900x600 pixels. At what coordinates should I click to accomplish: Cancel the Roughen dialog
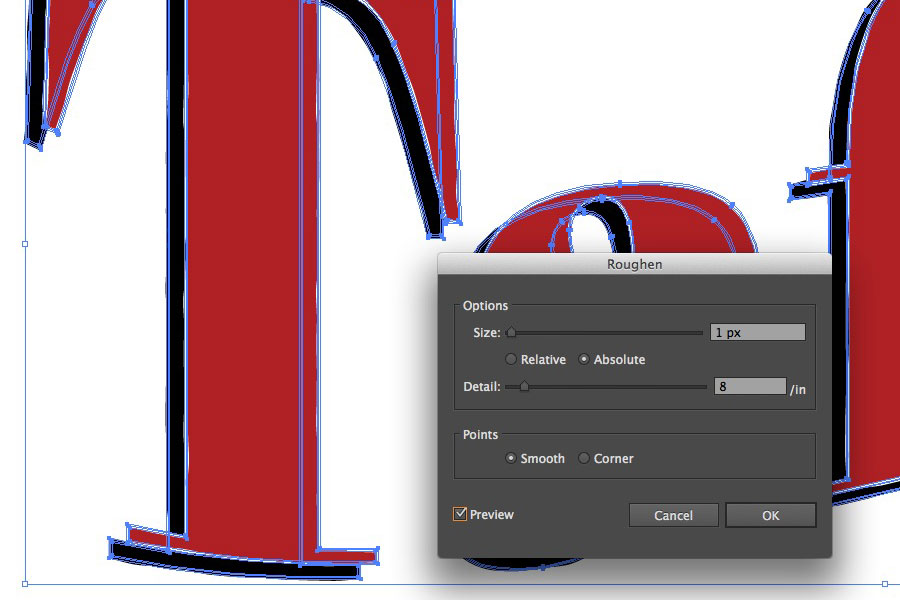673,515
